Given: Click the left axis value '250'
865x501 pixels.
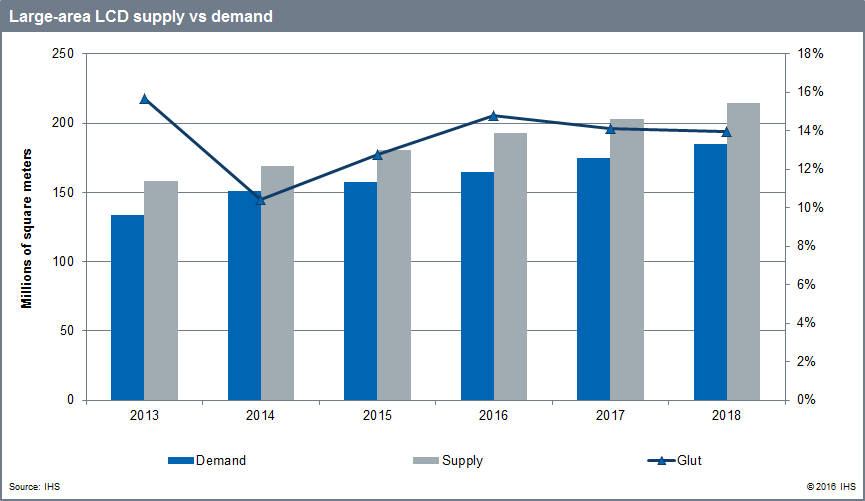Looking at the screenshot, I should [x=63, y=54].
